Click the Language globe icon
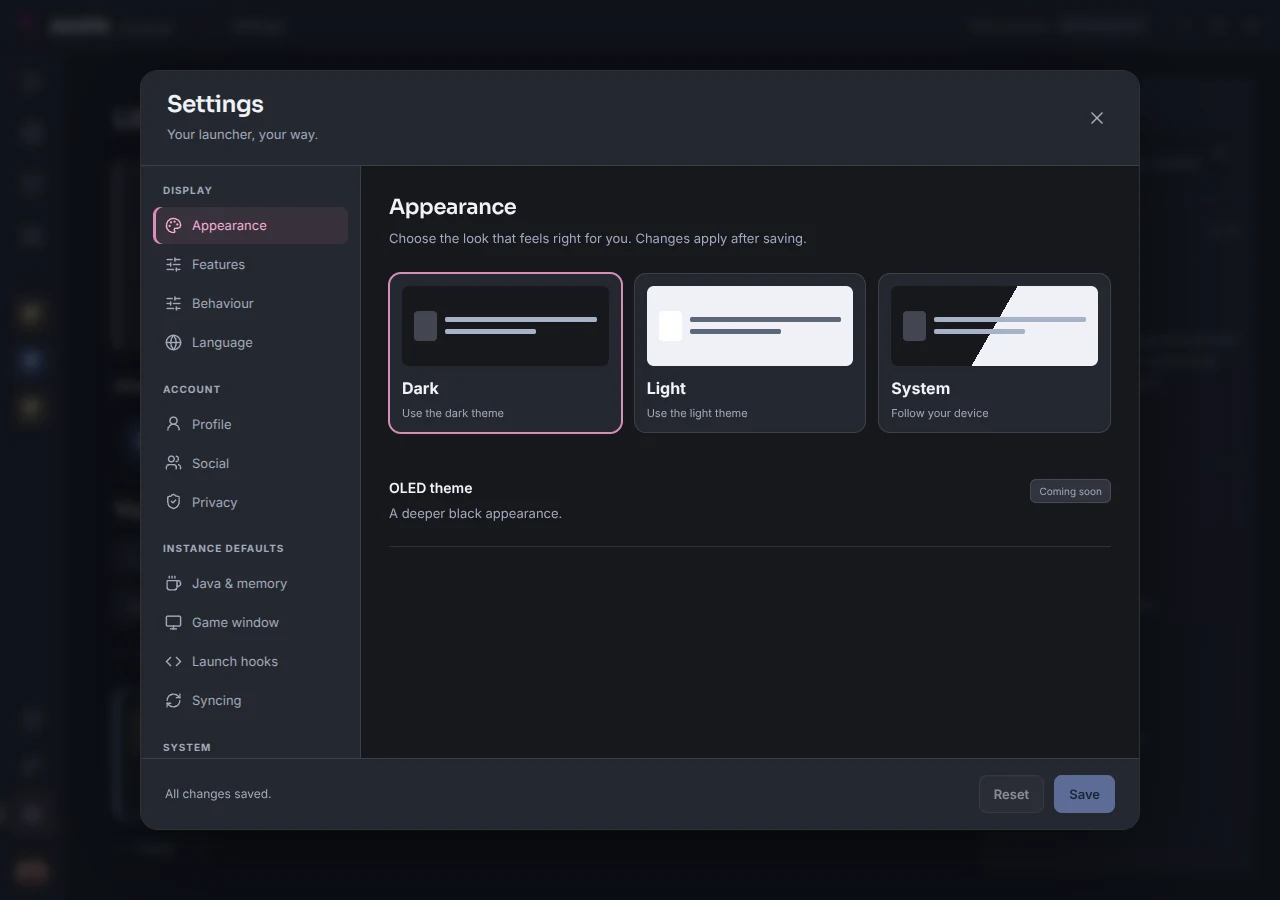The height and width of the screenshot is (900, 1280). click(173, 343)
